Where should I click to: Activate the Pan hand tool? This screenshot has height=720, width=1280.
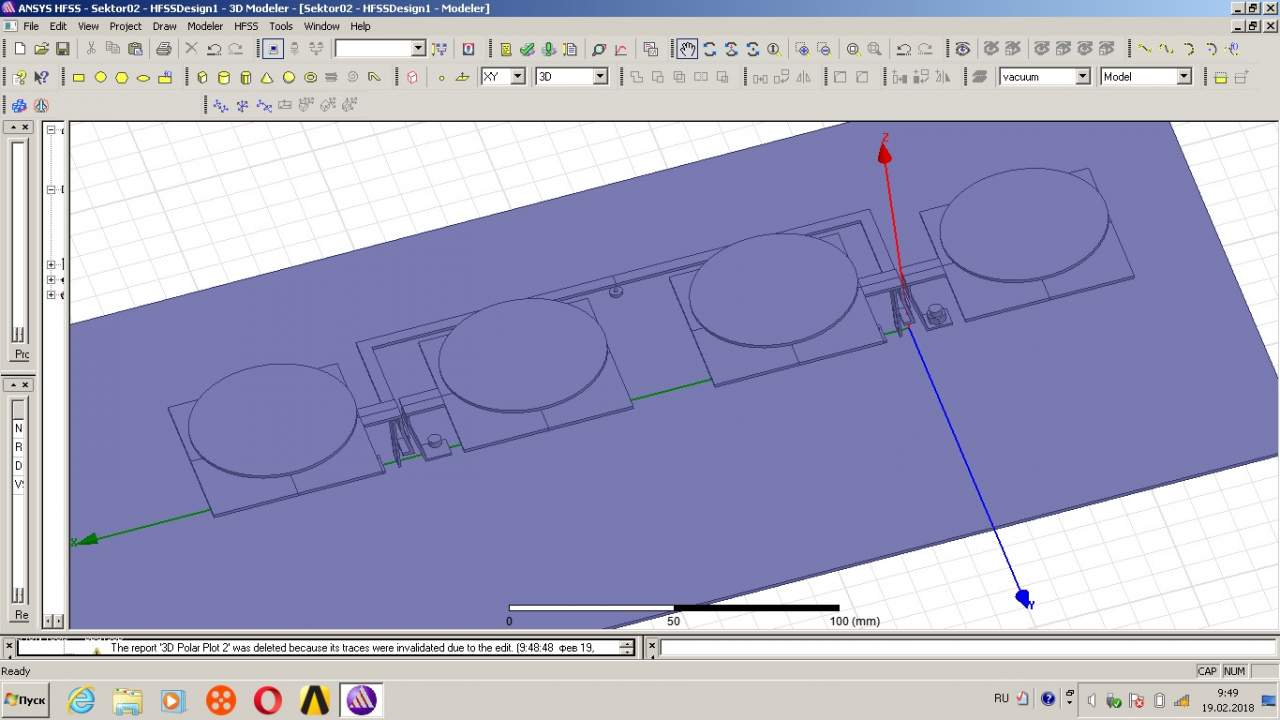688,48
